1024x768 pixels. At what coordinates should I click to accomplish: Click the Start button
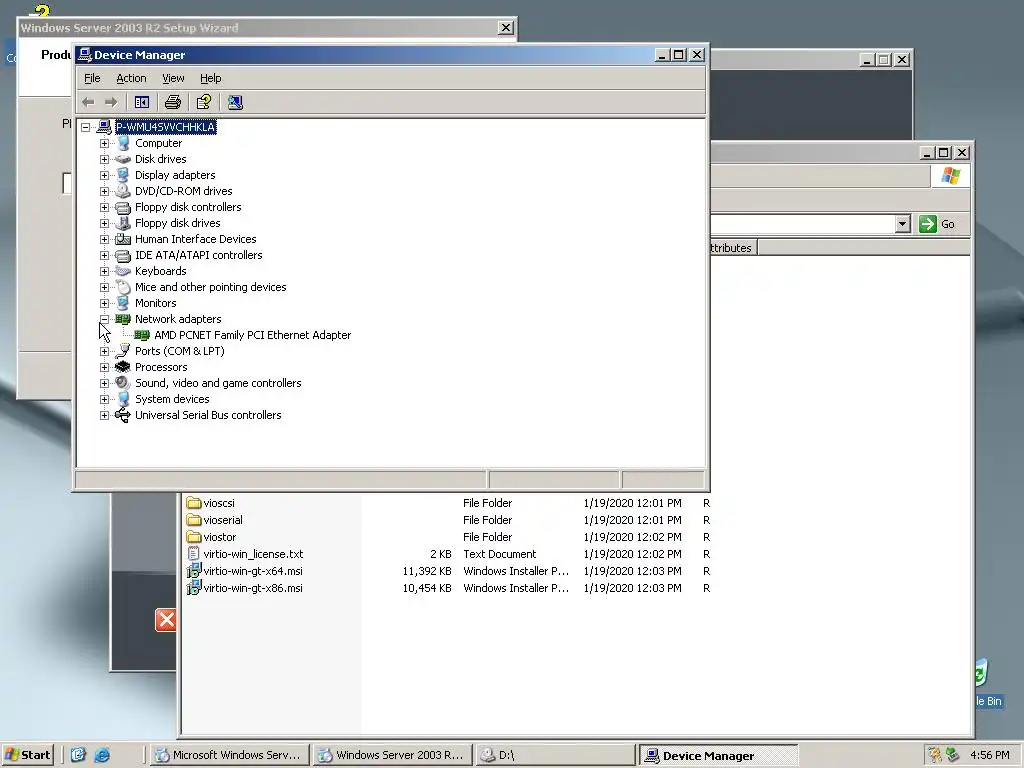pos(28,756)
